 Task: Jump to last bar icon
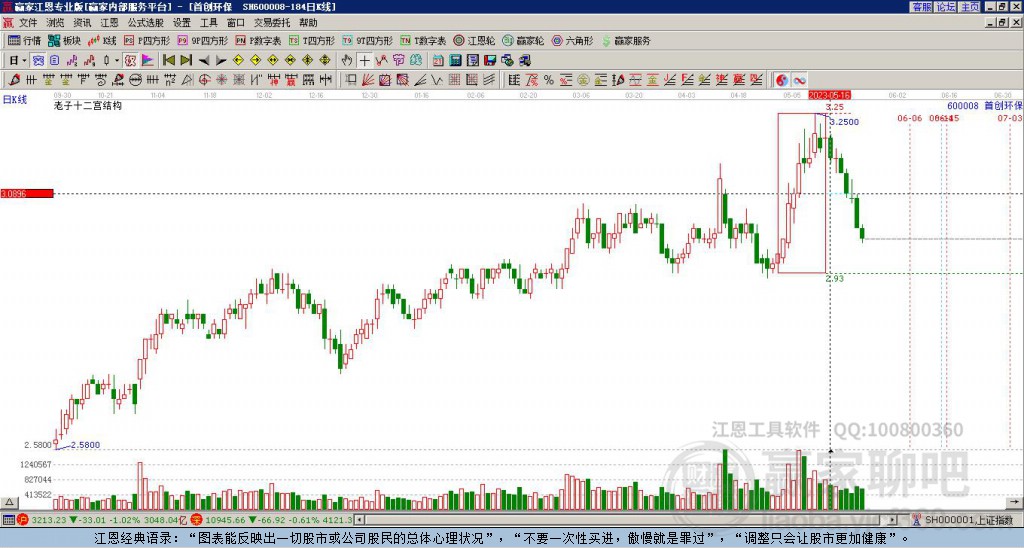point(186,61)
